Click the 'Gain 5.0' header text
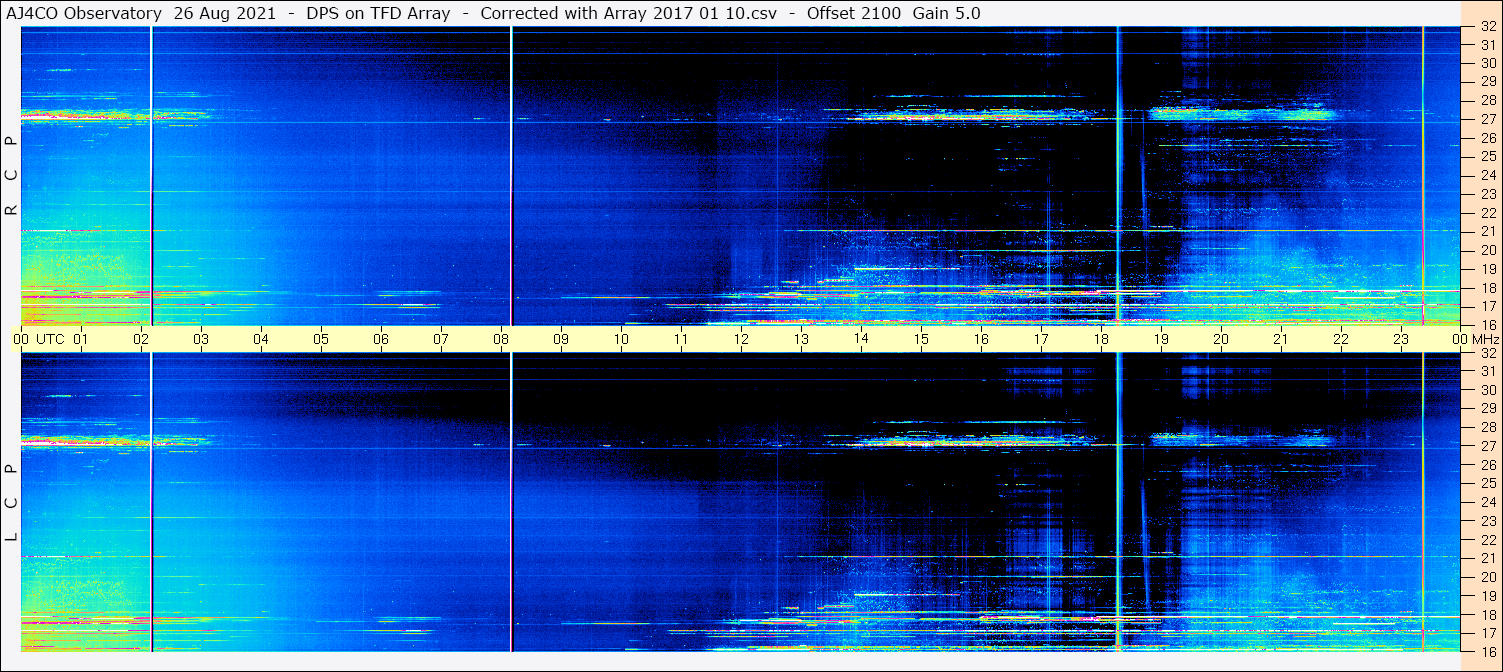 tap(946, 13)
